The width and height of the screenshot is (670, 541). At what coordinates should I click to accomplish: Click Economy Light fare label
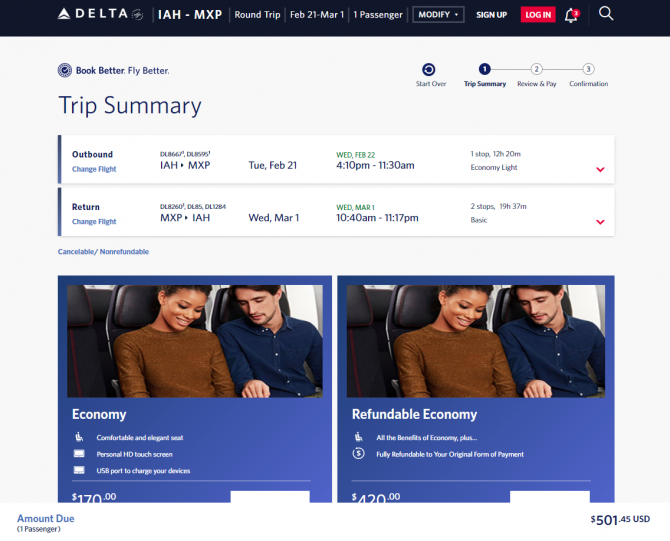pos(494,168)
